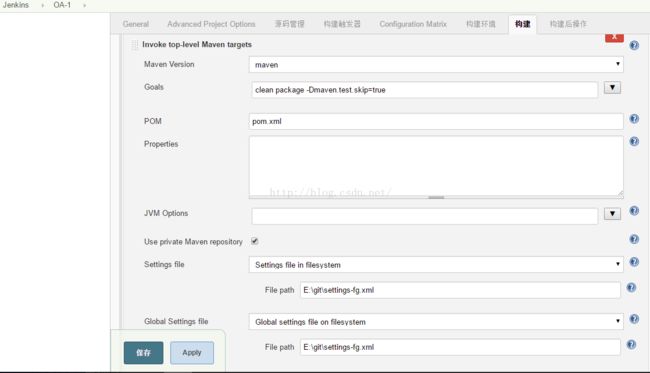
Task: Open help for Global Settings file dropdown
Action: click(634, 319)
